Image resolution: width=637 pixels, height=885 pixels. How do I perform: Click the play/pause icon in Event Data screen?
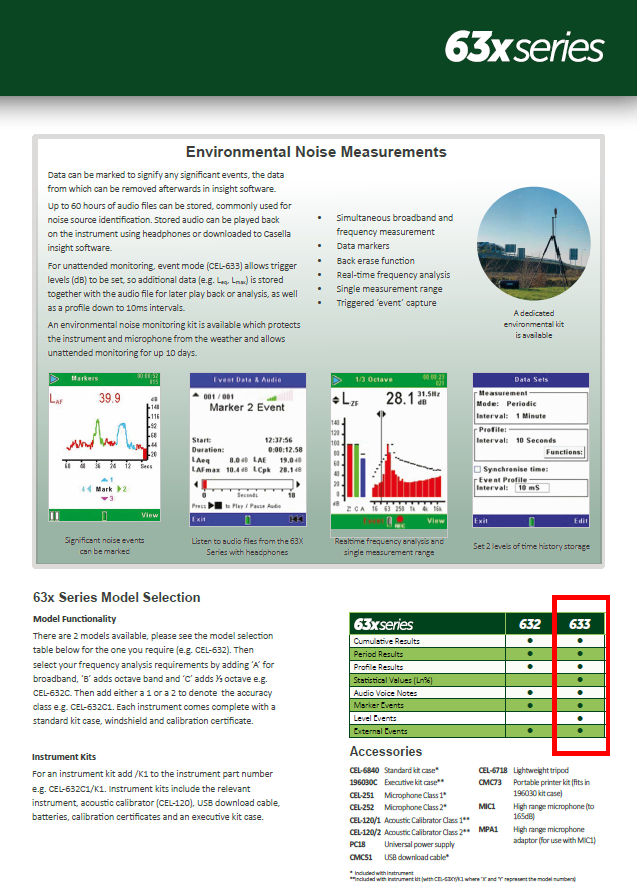point(215,506)
